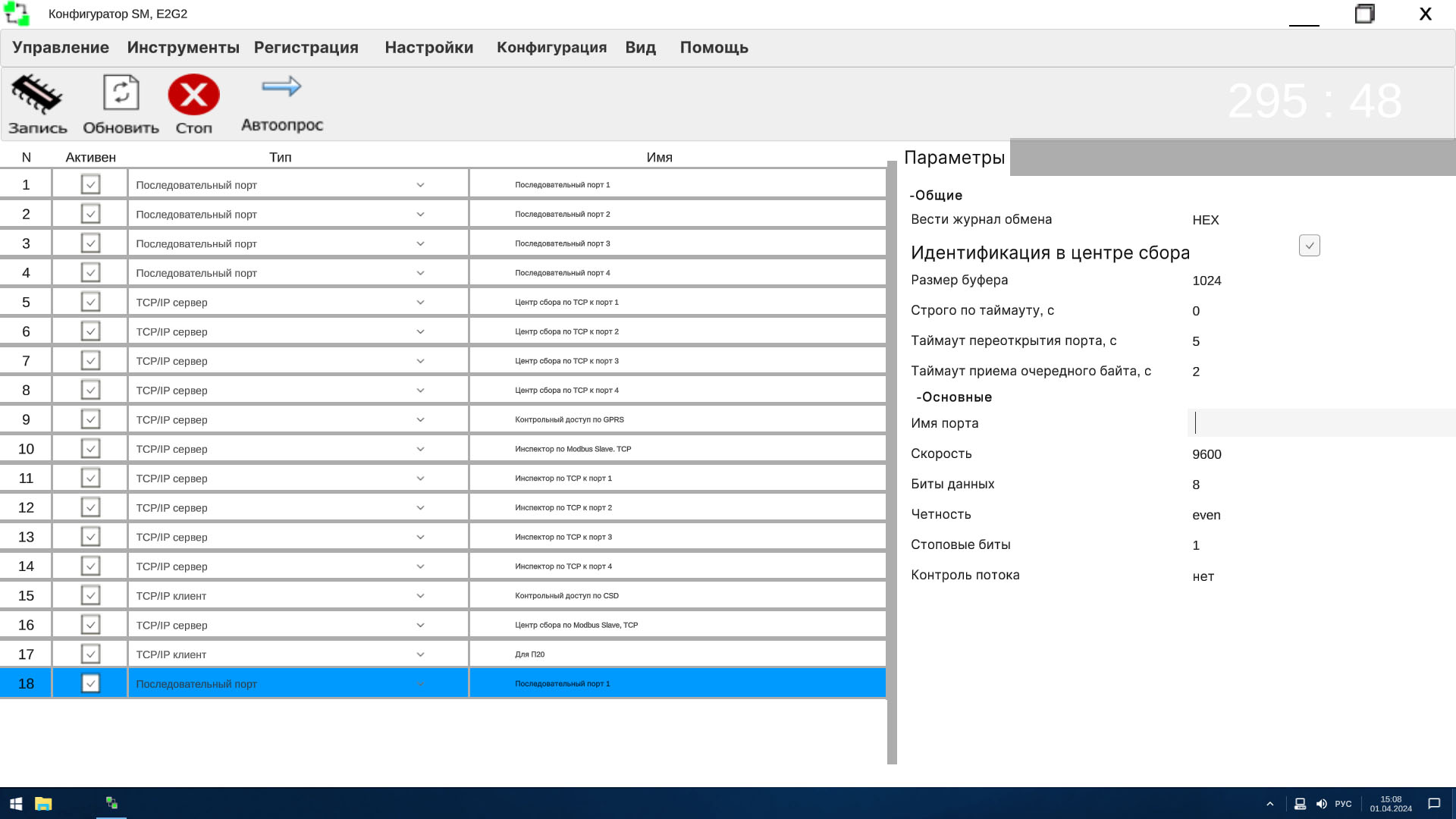Open File Explorer from taskbar
This screenshot has height=819, width=1456.
(x=43, y=803)
